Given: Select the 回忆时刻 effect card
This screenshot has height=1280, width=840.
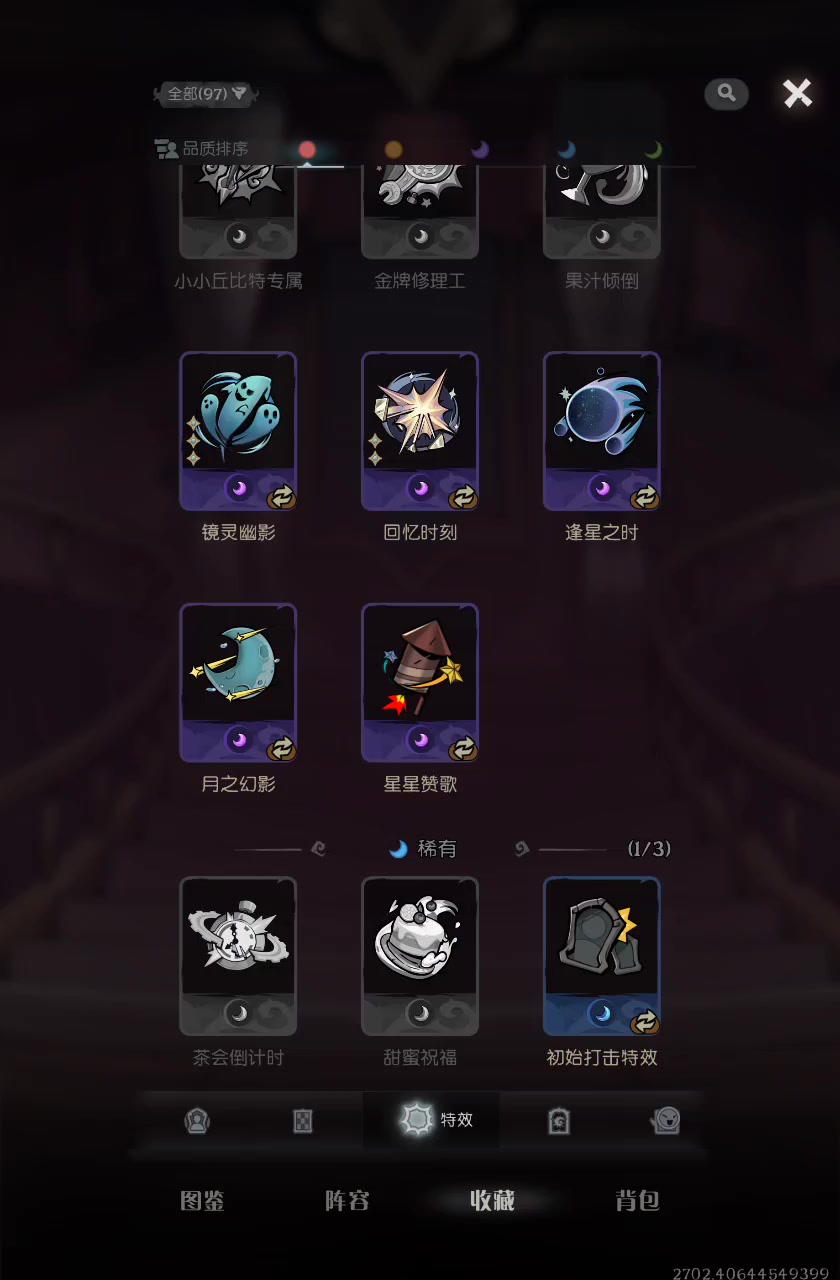Looking at the screenshot, I should (420, 431).
